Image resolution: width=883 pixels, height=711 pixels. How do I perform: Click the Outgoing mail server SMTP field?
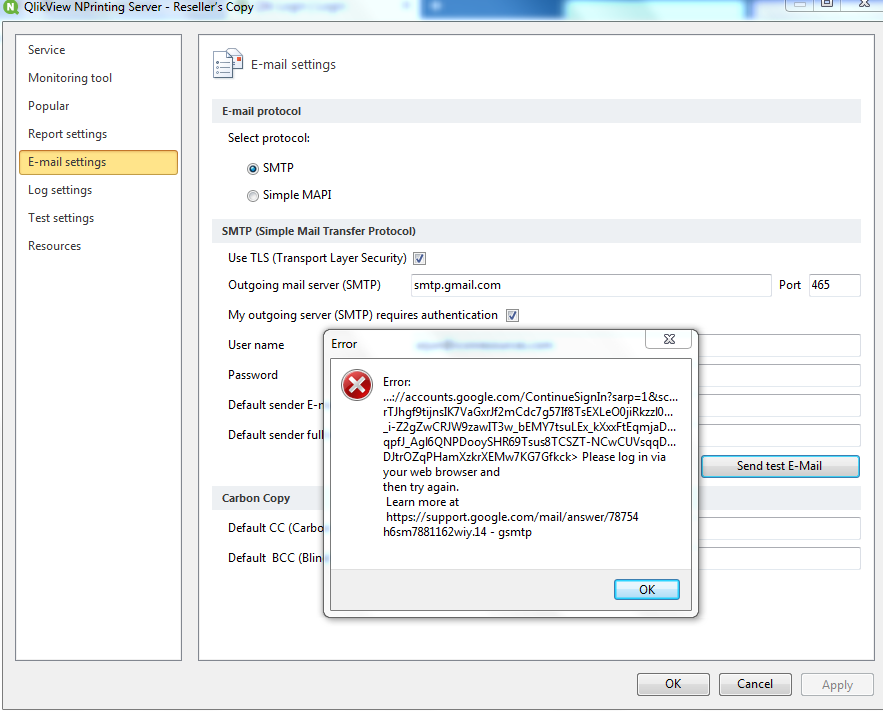click(x=590, y=285)
